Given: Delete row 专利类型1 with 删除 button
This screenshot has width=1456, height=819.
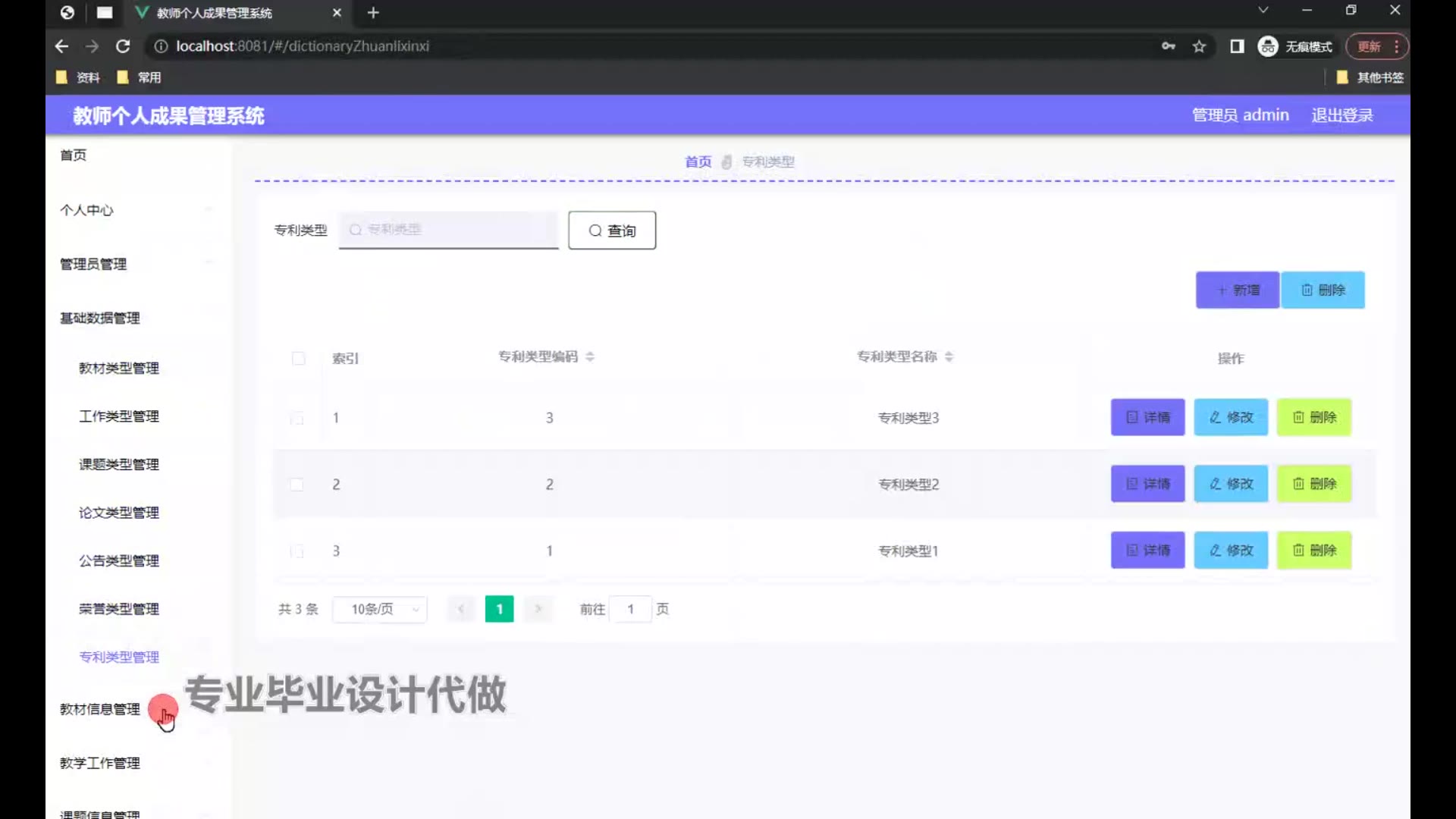Looking at the screenshot, I should pyautogui.click(x=1313, y=551).
